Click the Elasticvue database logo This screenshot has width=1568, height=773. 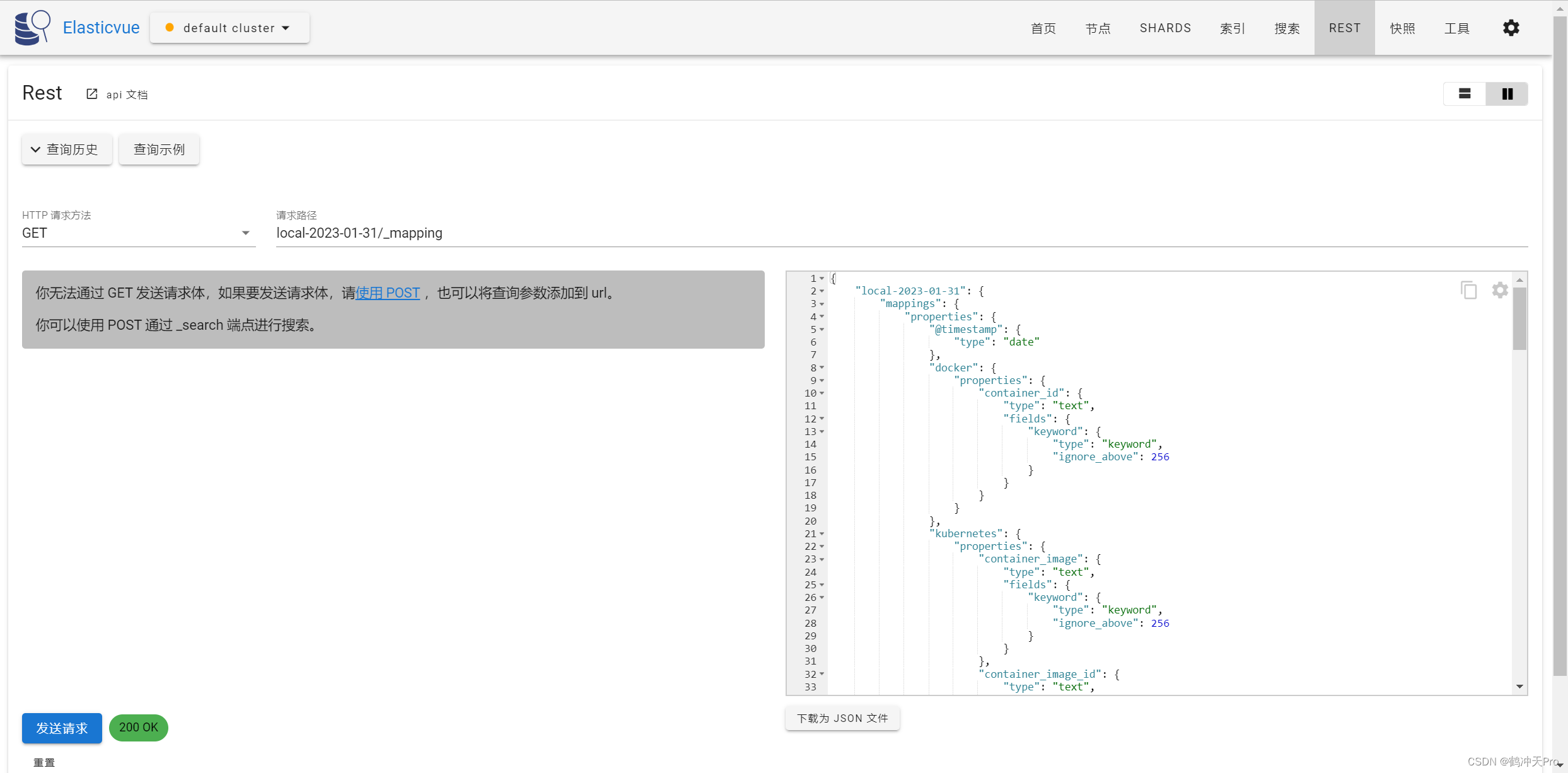[32, 27]
